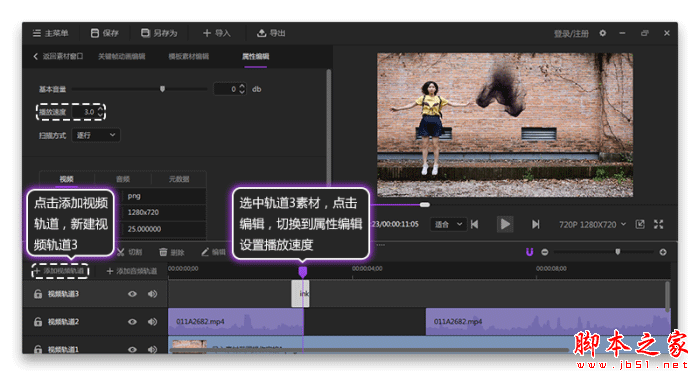
Task: Click the preview progress slider handle
Action: [x=425, y=205]
